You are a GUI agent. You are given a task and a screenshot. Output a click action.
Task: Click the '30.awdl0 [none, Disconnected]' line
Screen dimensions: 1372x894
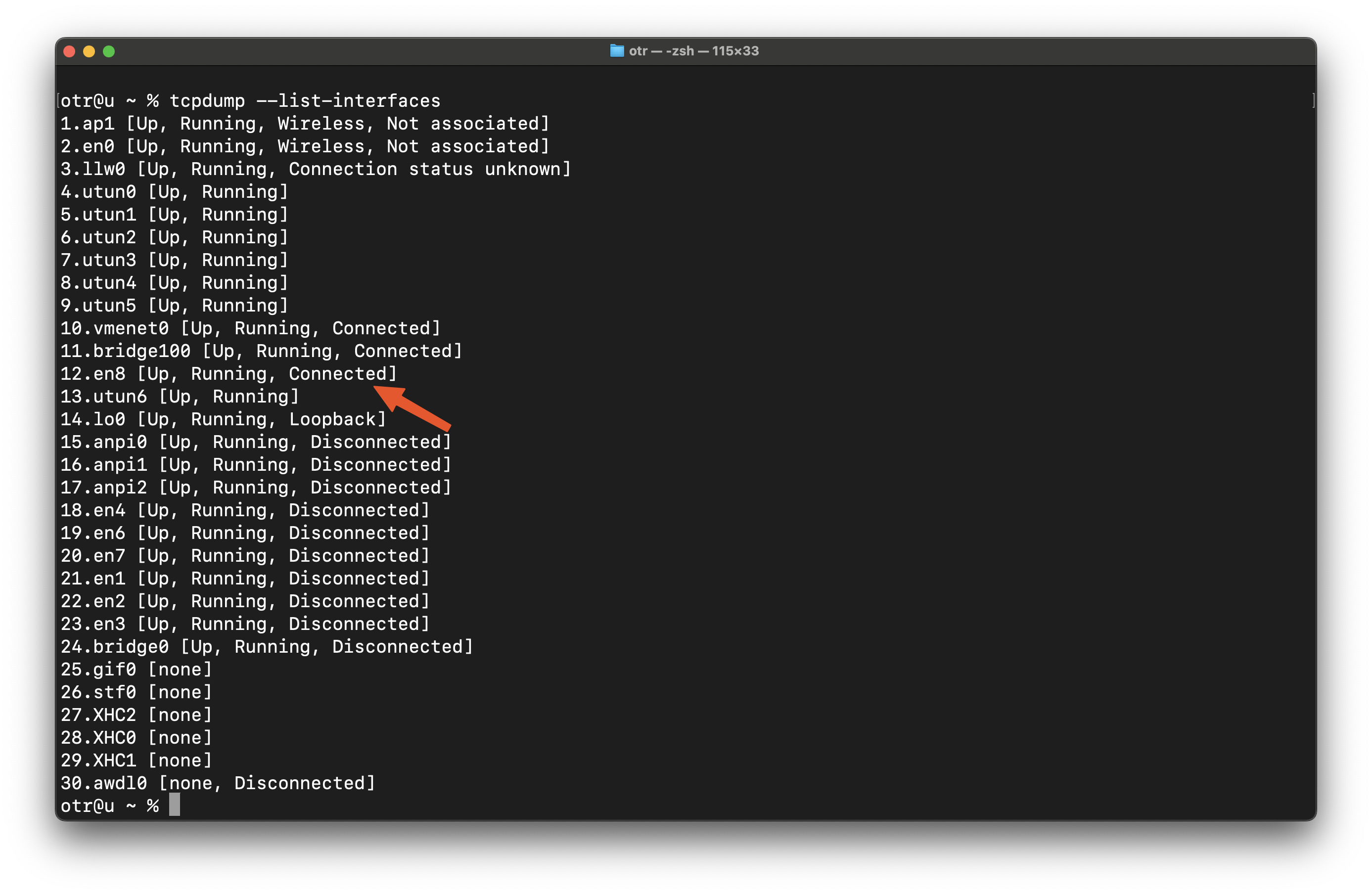tap(218, 784)
